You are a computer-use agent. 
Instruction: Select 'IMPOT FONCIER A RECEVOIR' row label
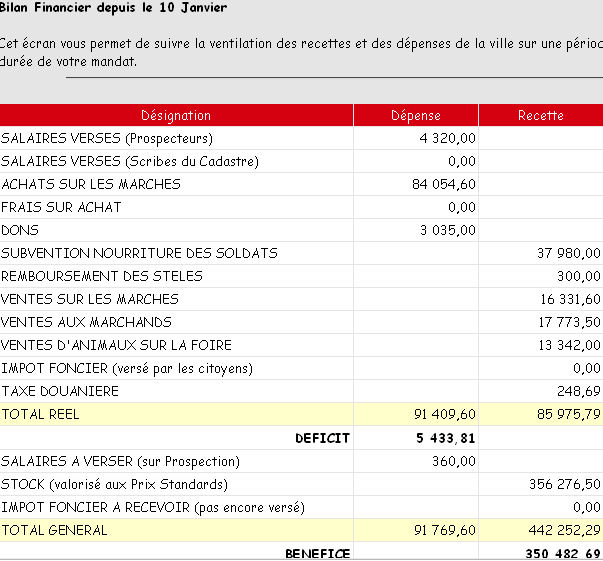pos(153,508)
